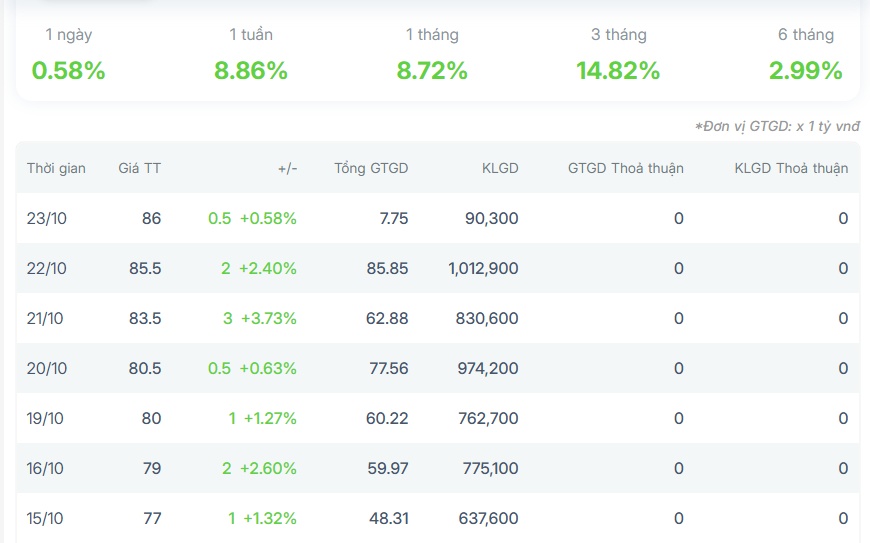This screenshot has height=543, width=870.
Task: Click the 1 ngày 0.58% performance value
Action: [68, 71]
